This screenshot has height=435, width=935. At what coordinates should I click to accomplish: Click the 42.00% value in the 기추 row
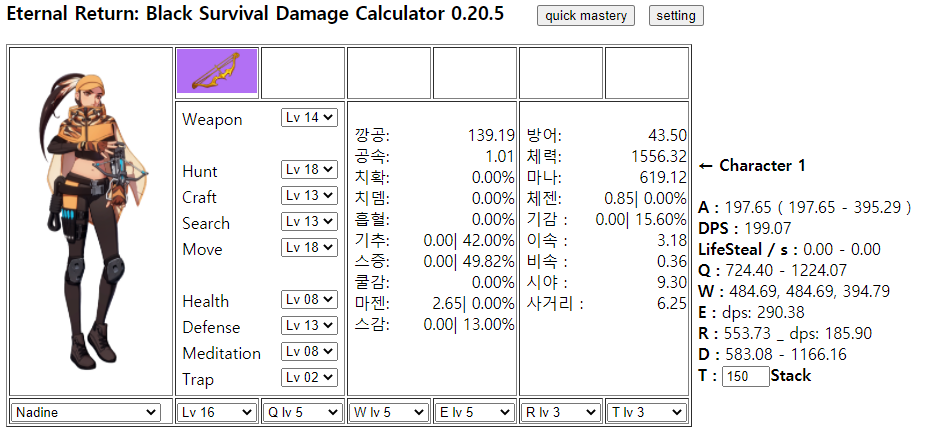point(488,240)
